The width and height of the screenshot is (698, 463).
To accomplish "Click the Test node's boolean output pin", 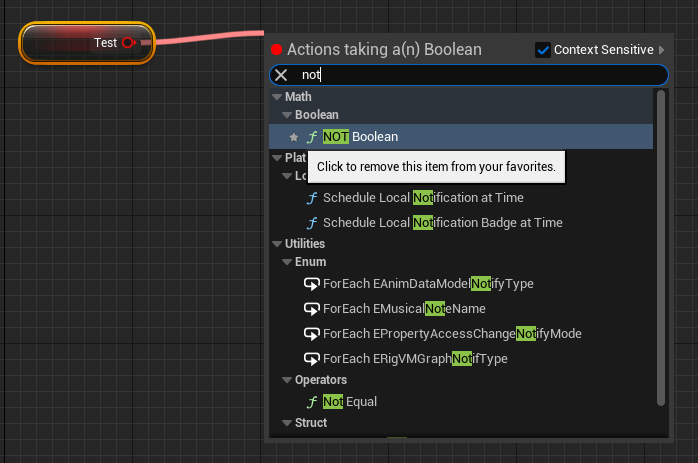I will [x=129, y=43].
